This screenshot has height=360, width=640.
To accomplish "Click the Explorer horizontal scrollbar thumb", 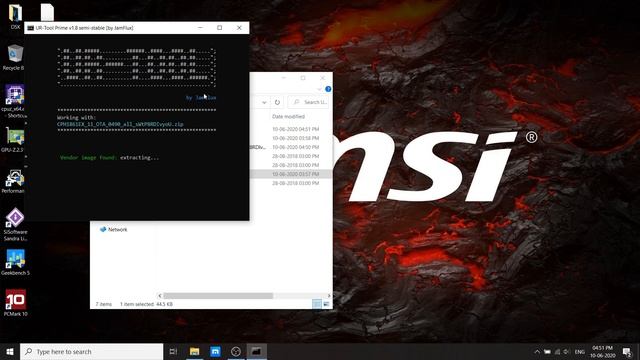I will tap(218, 296).
